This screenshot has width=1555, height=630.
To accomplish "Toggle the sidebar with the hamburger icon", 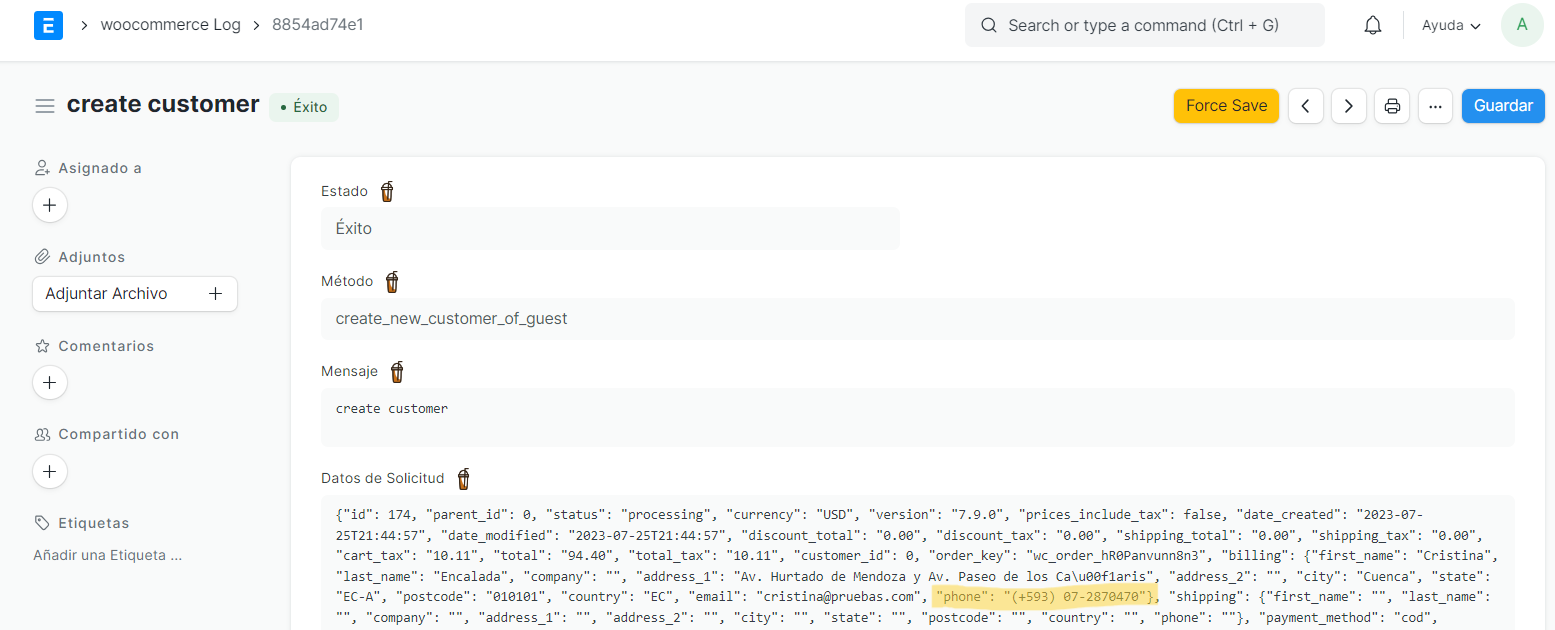I will (x=44, y=105).
